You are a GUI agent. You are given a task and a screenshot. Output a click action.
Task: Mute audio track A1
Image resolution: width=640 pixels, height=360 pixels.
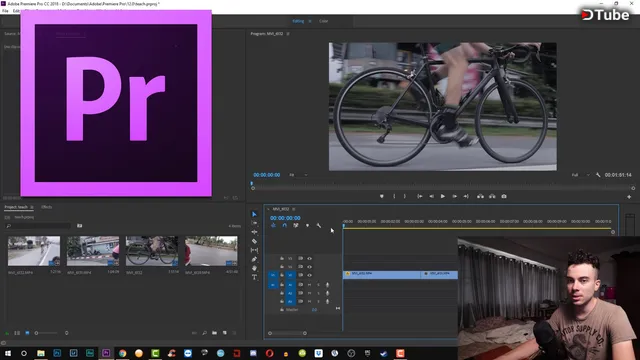[x=309, y=284]
